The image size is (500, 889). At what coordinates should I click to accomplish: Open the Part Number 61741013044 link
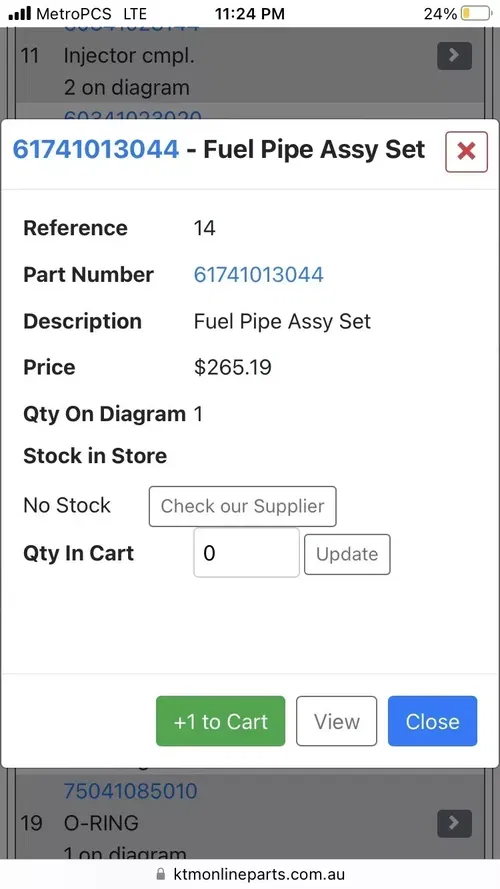pos(259,274)
